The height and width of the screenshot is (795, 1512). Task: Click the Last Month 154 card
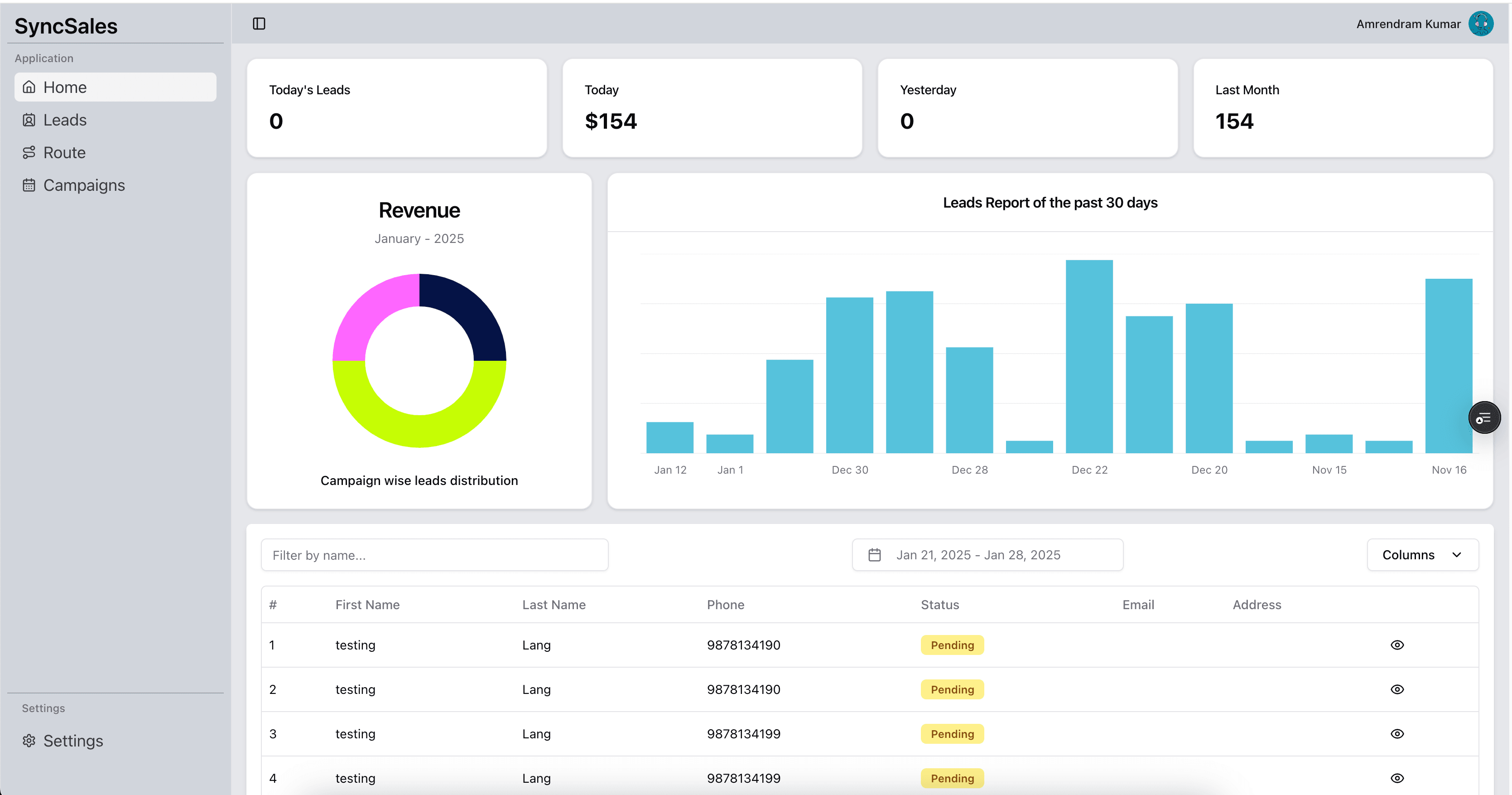[1343, 108]
